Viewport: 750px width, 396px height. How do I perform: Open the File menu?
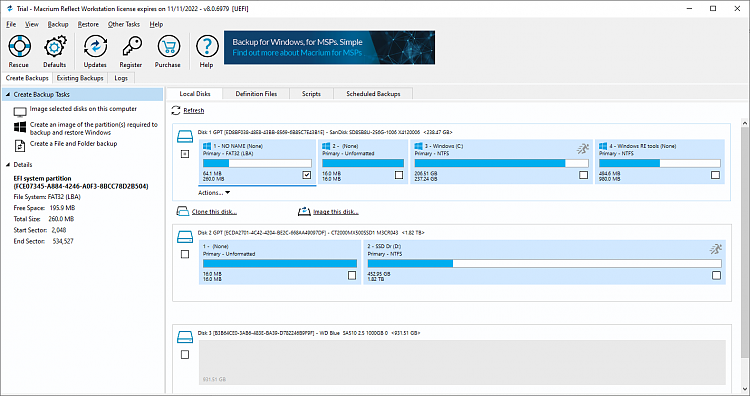pyautogui.click(x=11, y=24)
